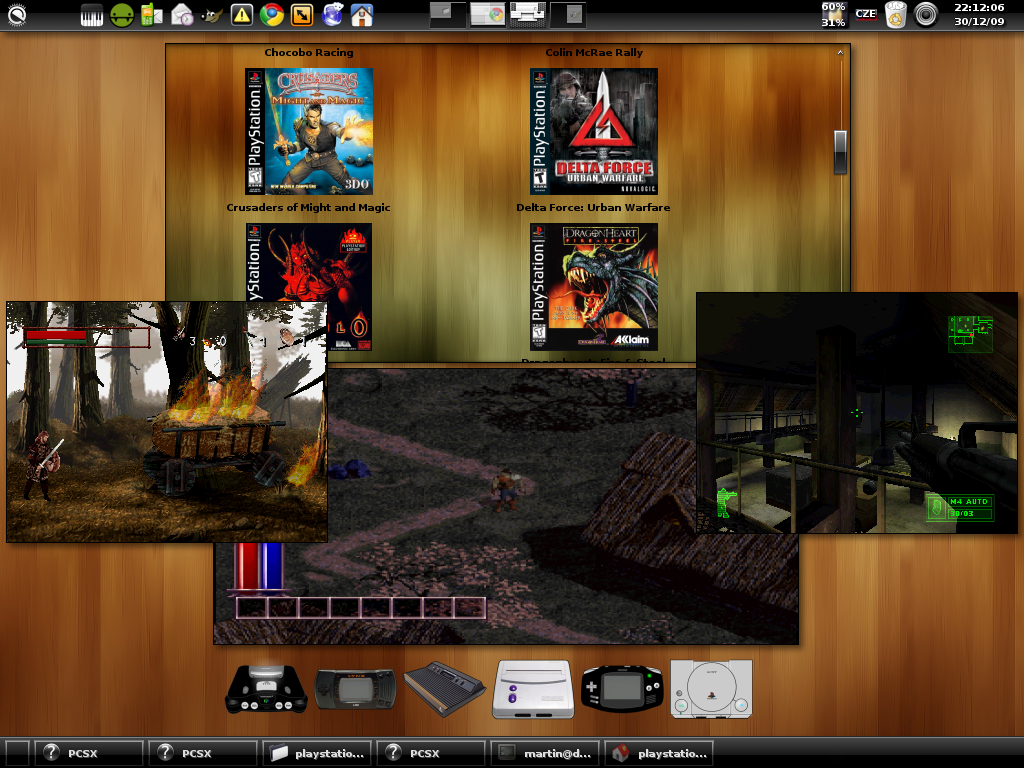Open the green android-face launcher icon
The width and height of the screenshot is (1024, 768).
(121, 15)
